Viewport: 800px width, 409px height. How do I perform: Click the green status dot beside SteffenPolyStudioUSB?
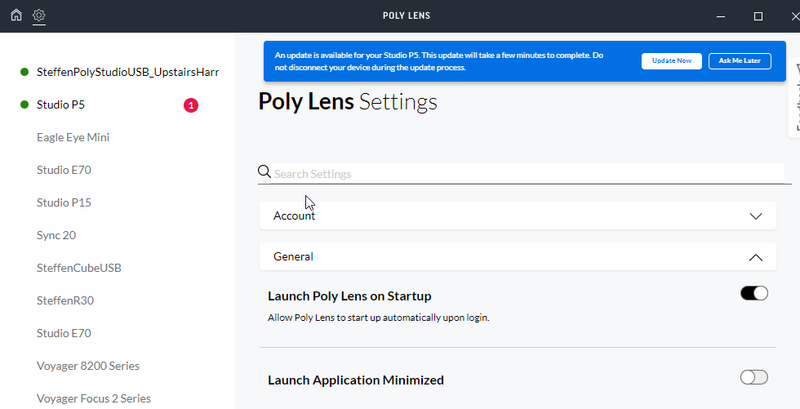pyautogui.click(x=24, y=72)
